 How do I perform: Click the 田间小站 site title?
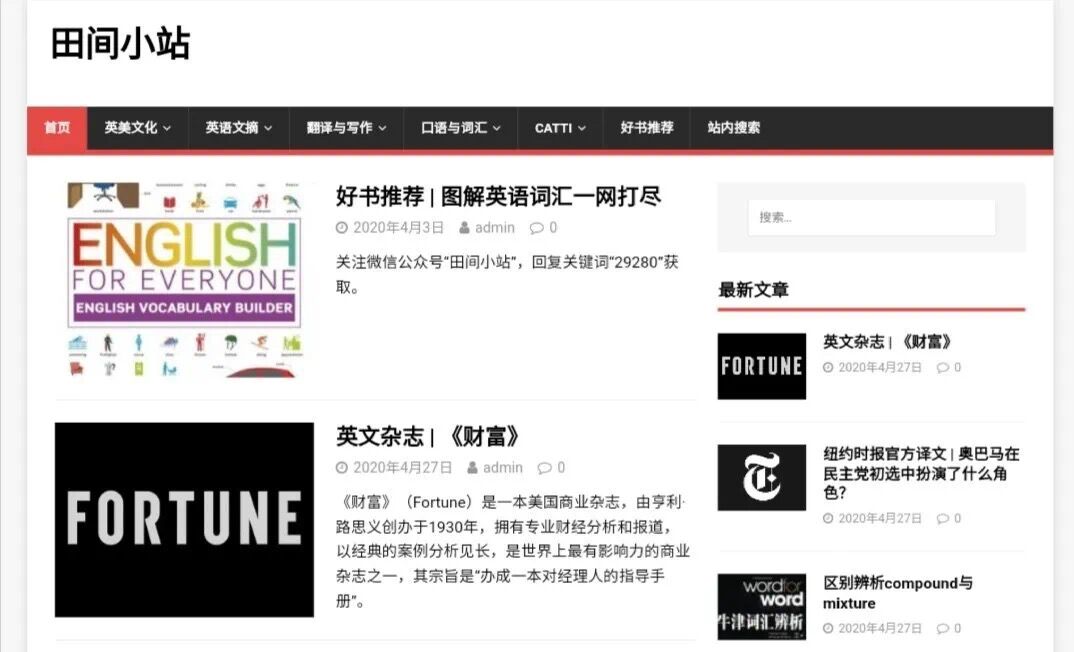tap(120, 44)
